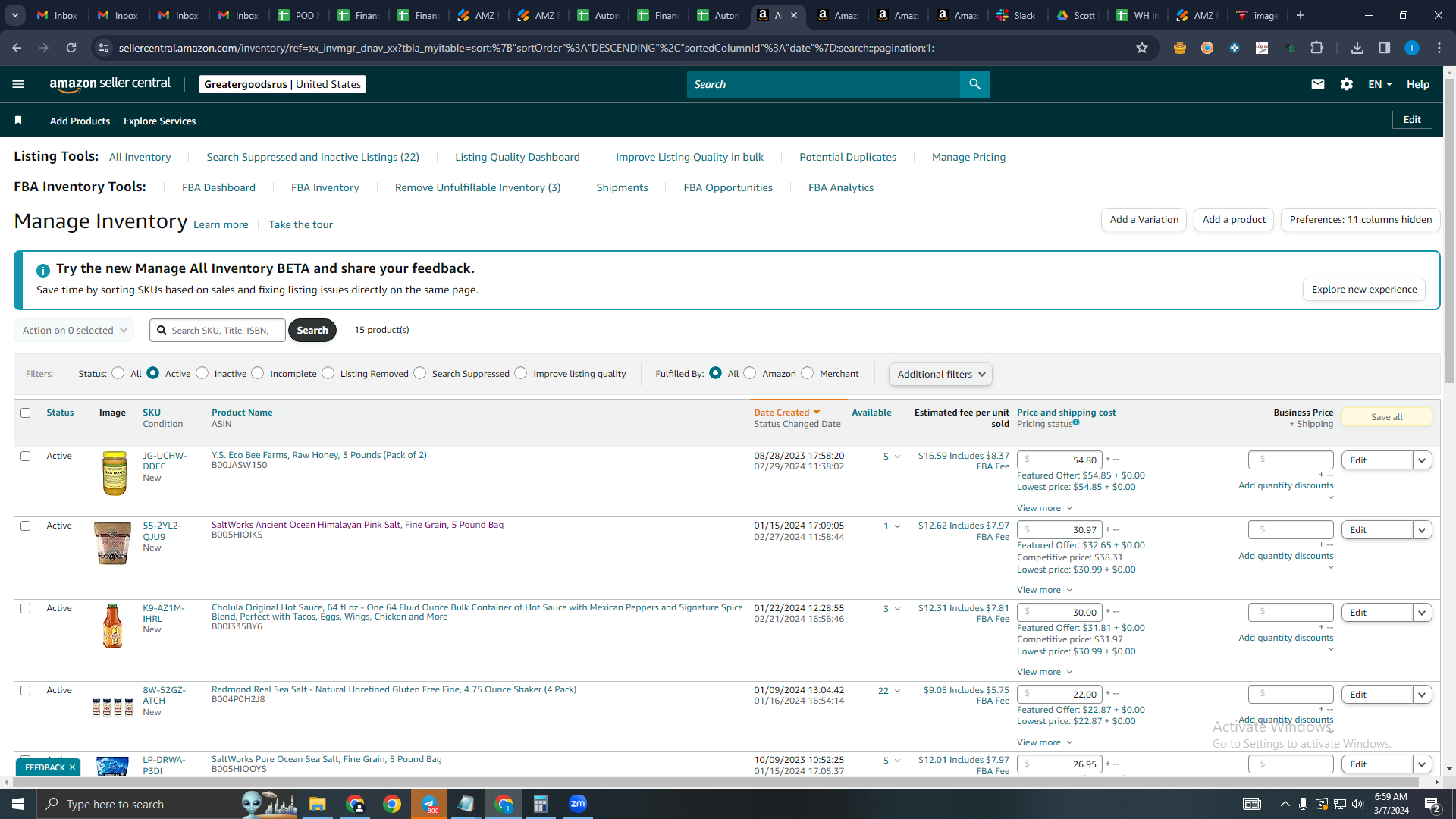Go to FBA Dashboard
This screenshot has width=1456, height=819.
click(x=218, y=187)
